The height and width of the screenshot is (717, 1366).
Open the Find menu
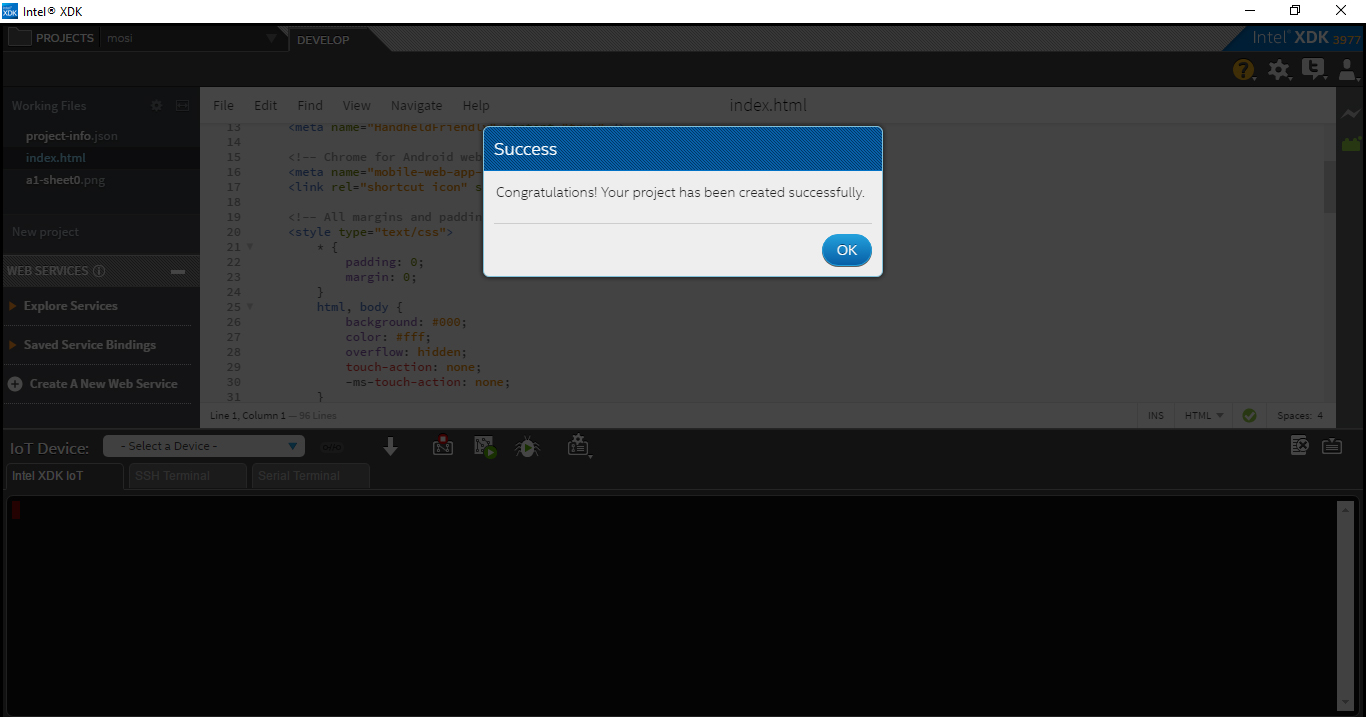pos(310,105)
